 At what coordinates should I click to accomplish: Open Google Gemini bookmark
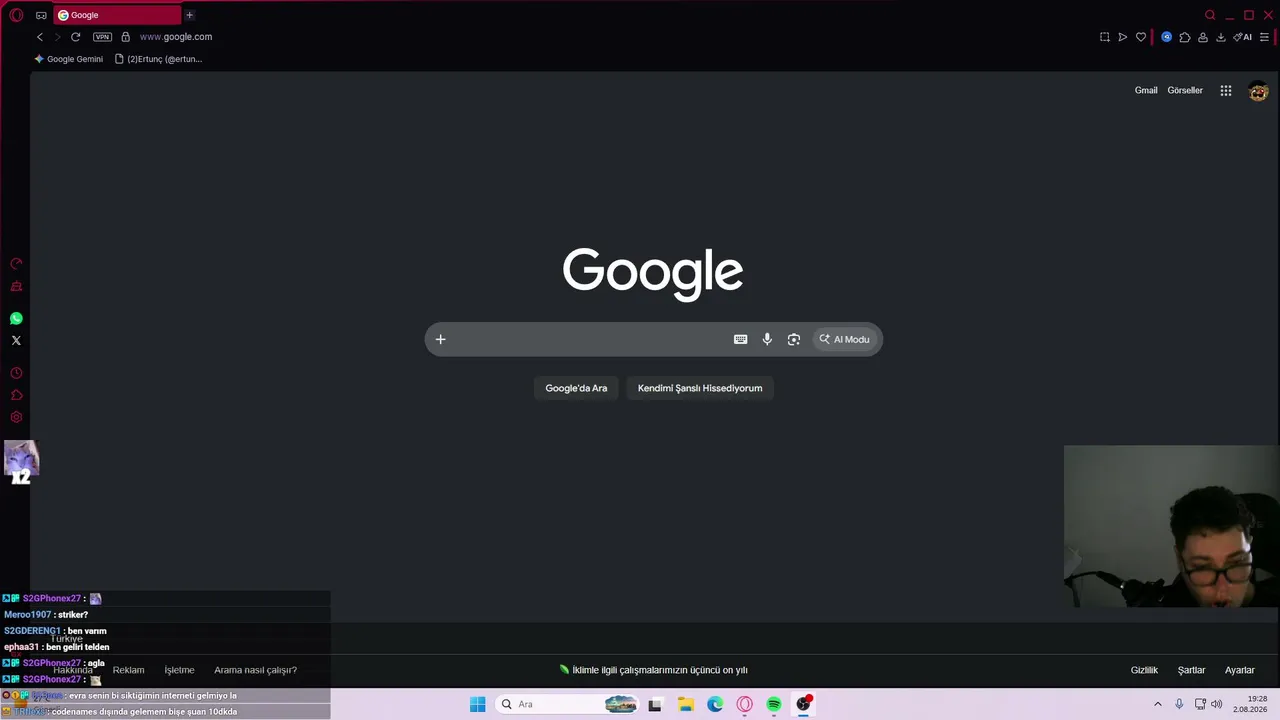pos(69,59)
